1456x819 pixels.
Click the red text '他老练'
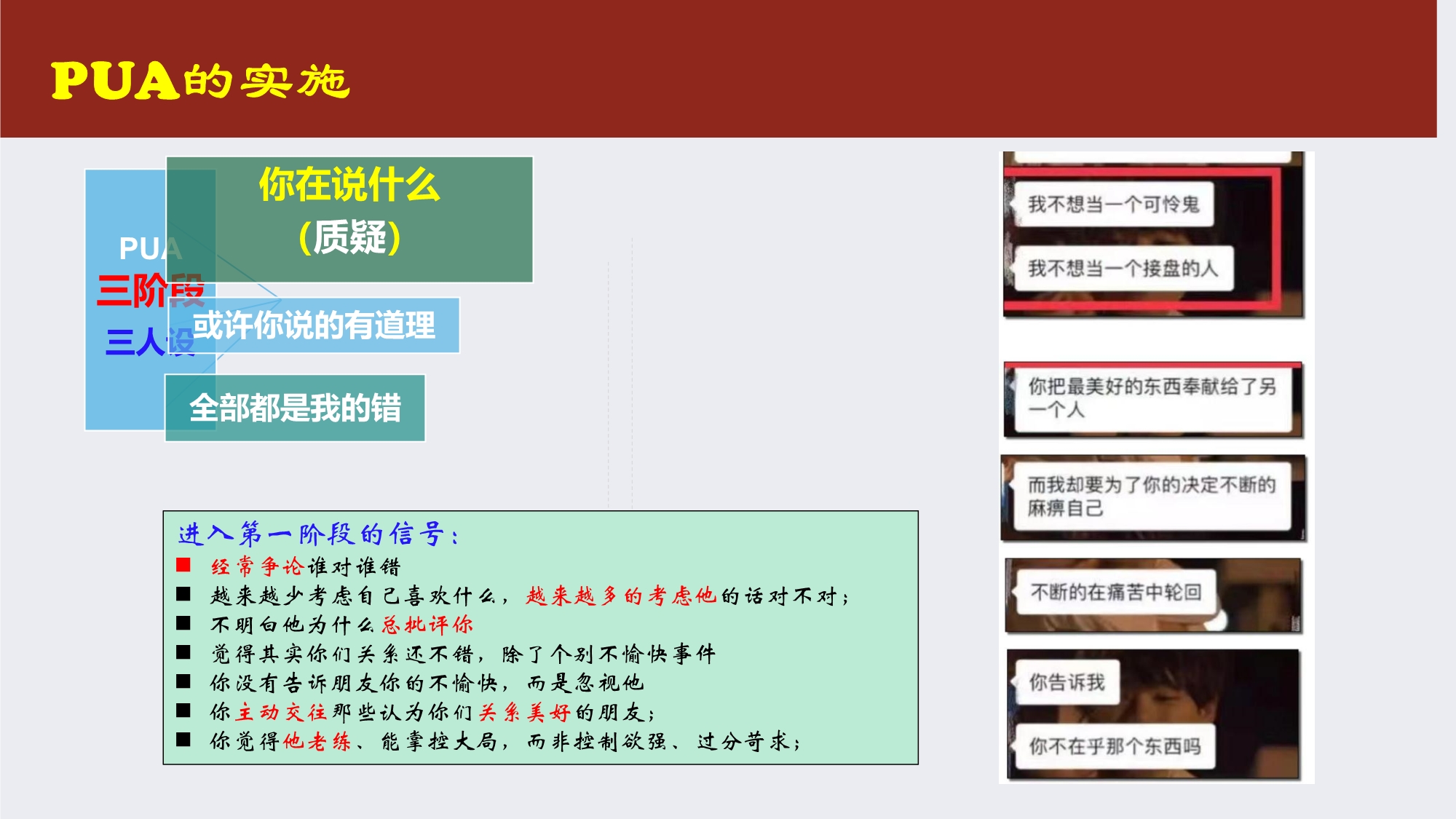click(x=317, y=741)
